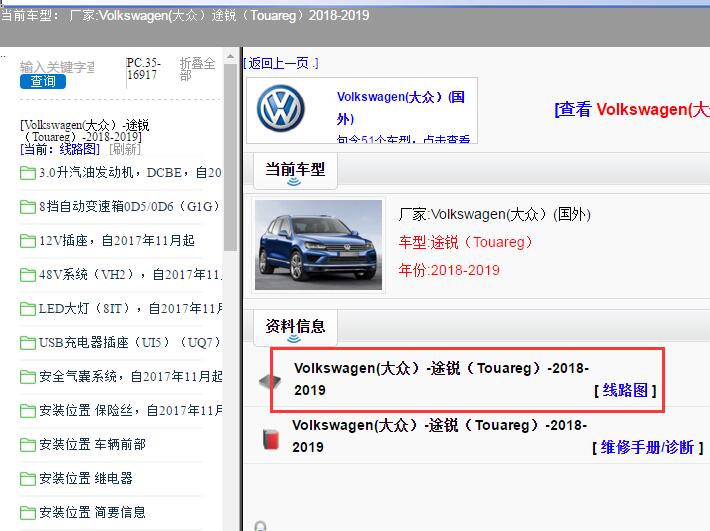Focus the 输入关键字 search field
The image size is (710, 531).
point(57,67)
